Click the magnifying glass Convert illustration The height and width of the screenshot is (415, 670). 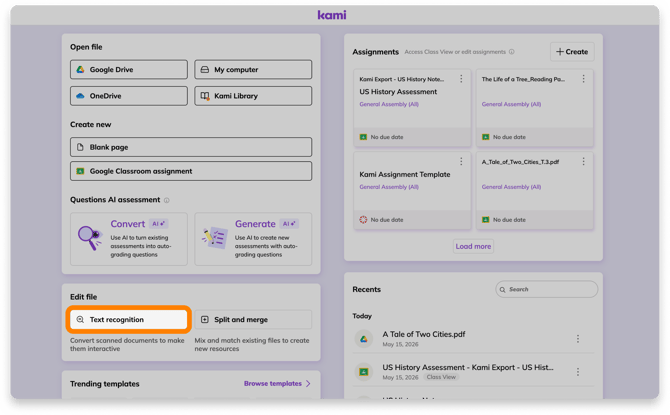[x=90, y=238]
